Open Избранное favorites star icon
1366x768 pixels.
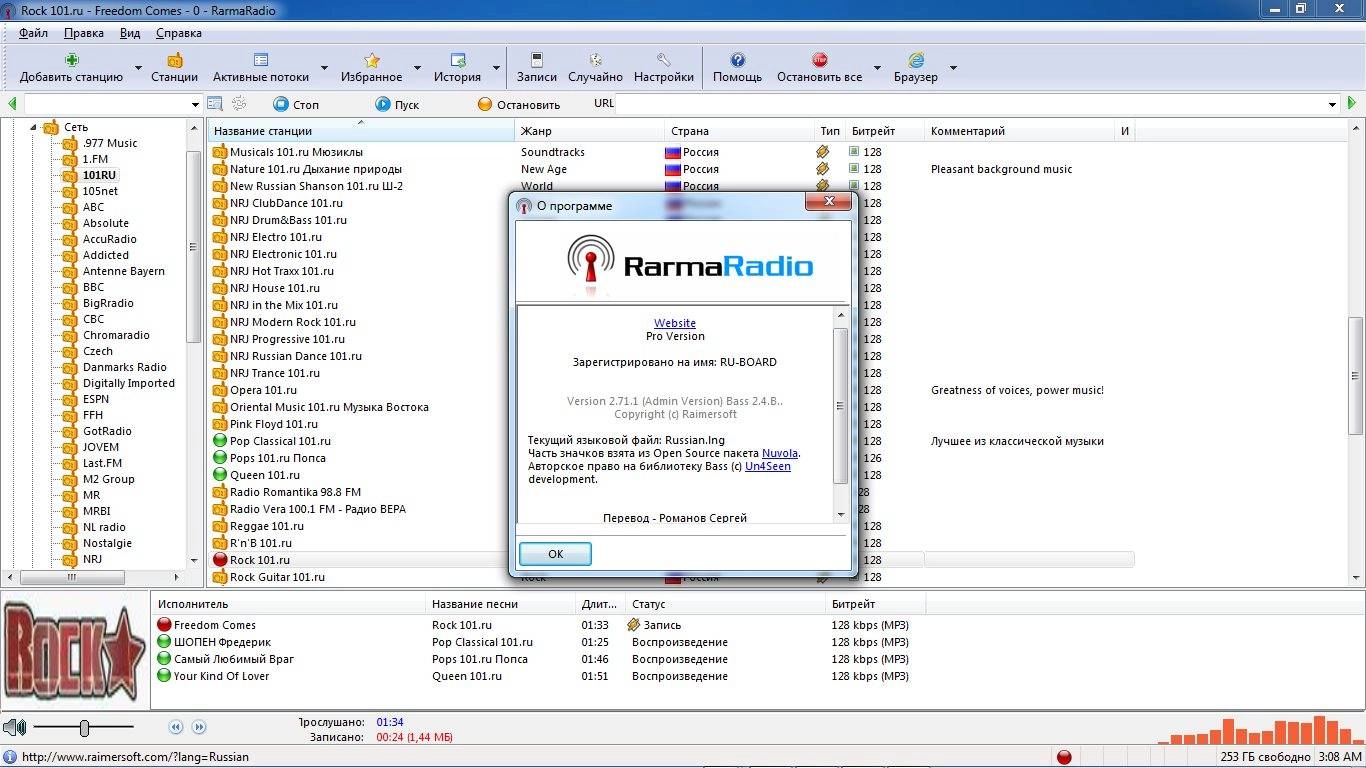pyautogui.click(x=372, y=60)
